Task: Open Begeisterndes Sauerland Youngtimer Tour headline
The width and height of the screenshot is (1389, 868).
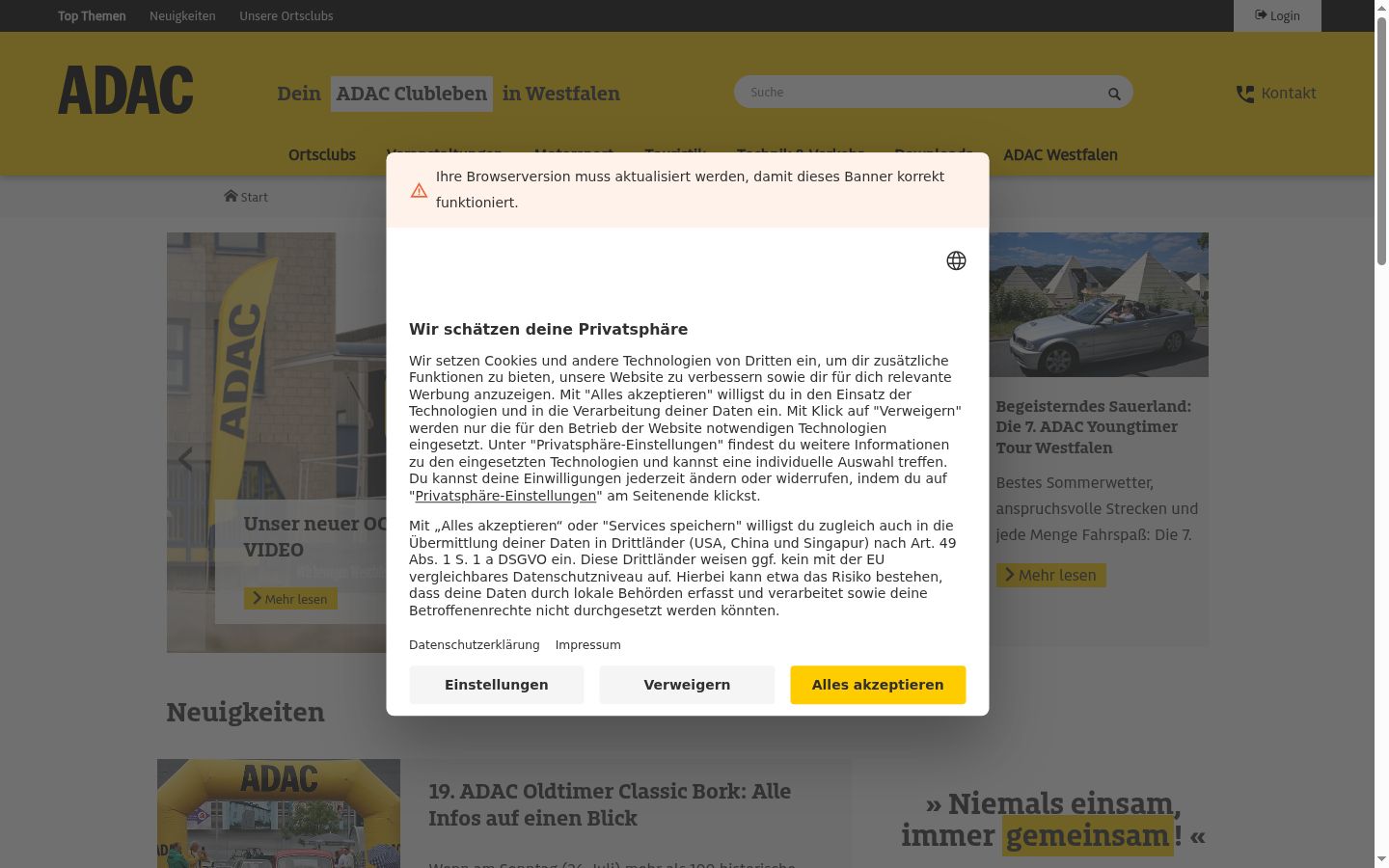Action: click(x=1093, y=426)
